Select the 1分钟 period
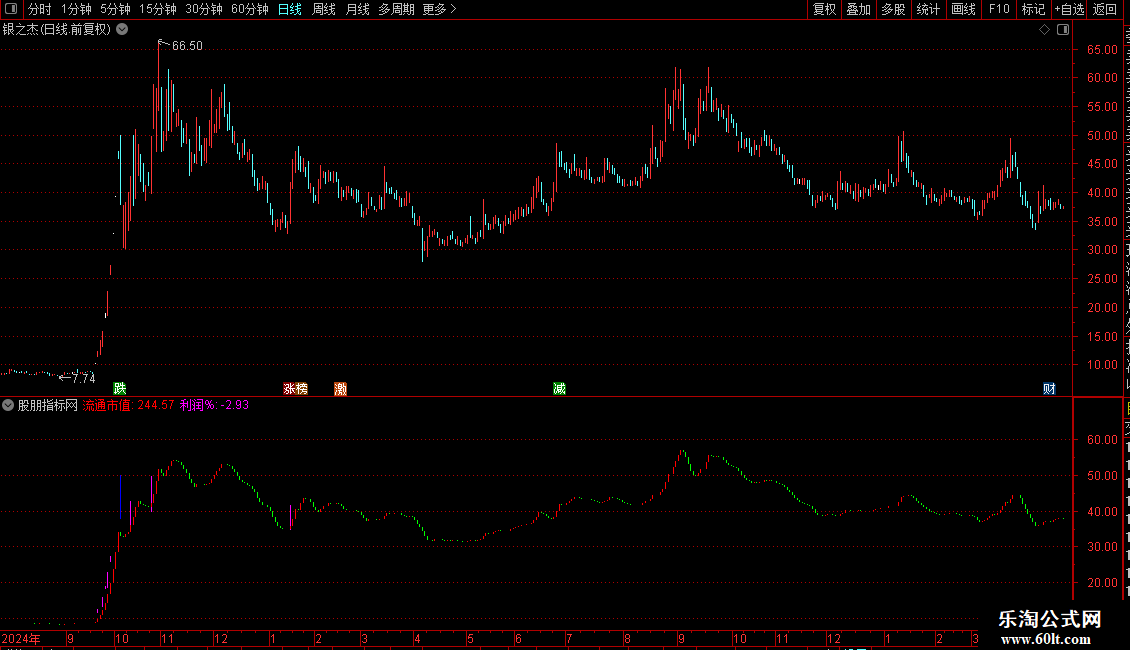 pos(76,9)
